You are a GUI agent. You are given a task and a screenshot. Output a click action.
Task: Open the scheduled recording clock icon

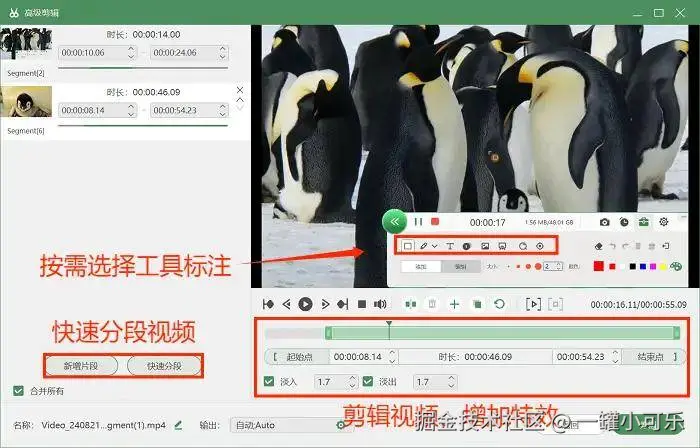pos(624,222)
